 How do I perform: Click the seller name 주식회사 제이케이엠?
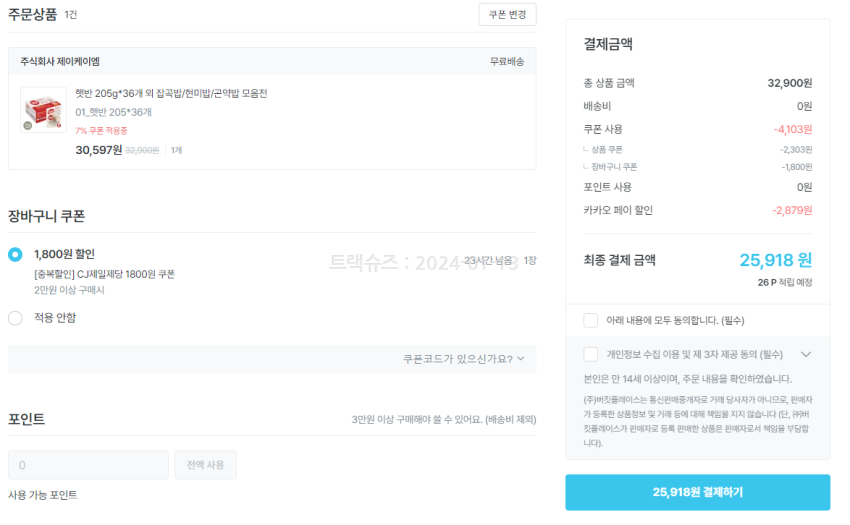point(60,62)
